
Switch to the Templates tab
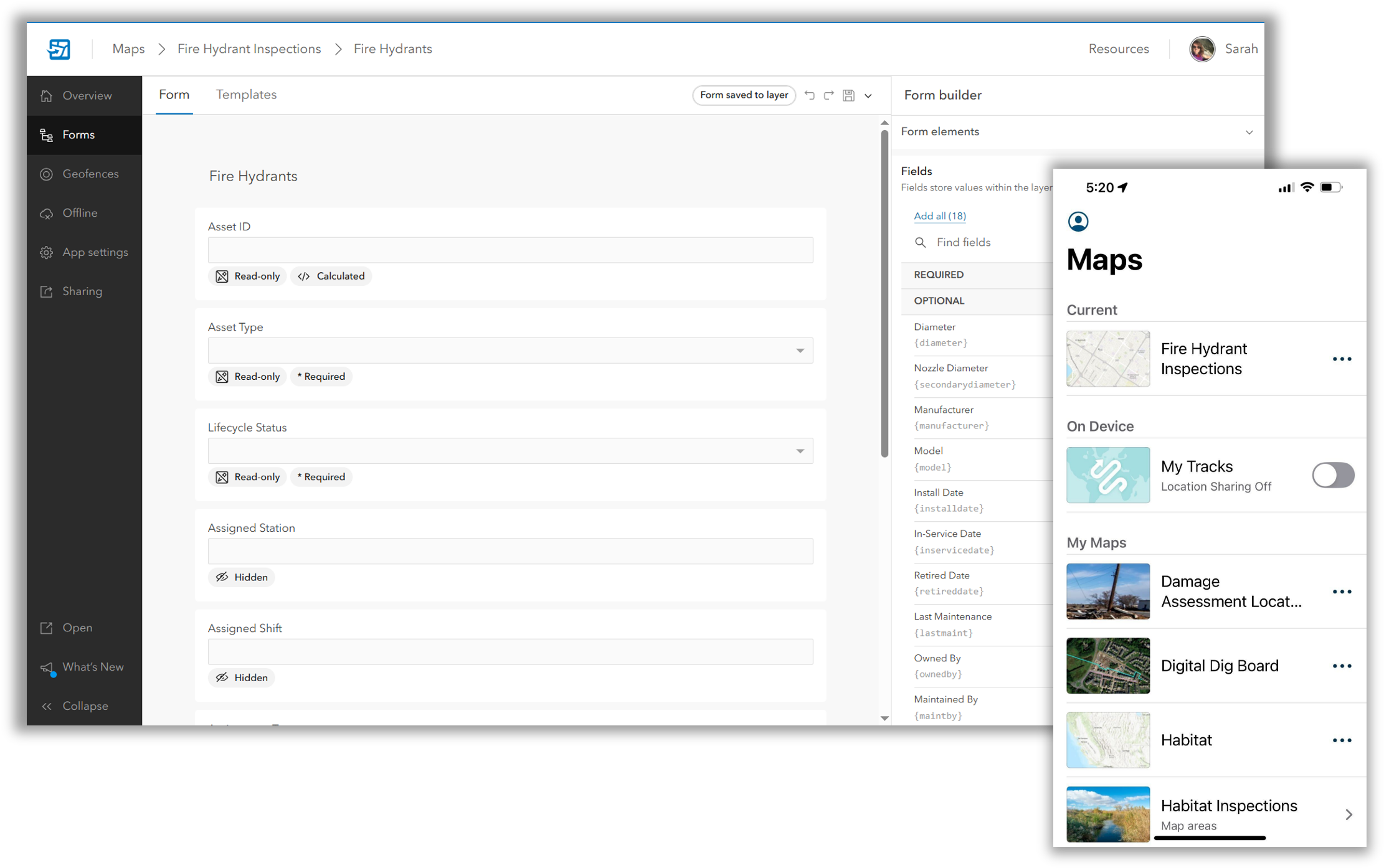(246, 94)
